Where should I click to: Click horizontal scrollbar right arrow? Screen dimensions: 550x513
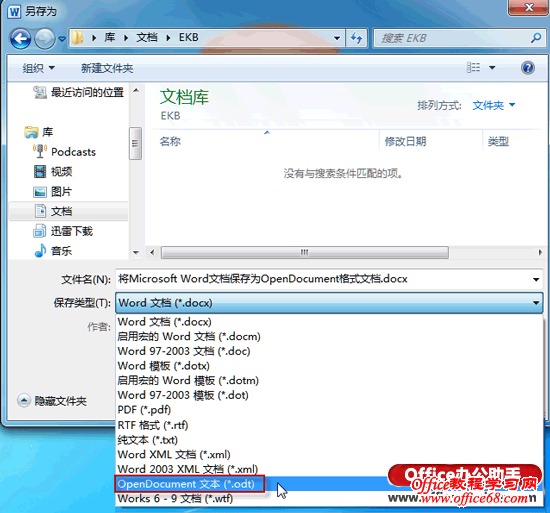540,252
